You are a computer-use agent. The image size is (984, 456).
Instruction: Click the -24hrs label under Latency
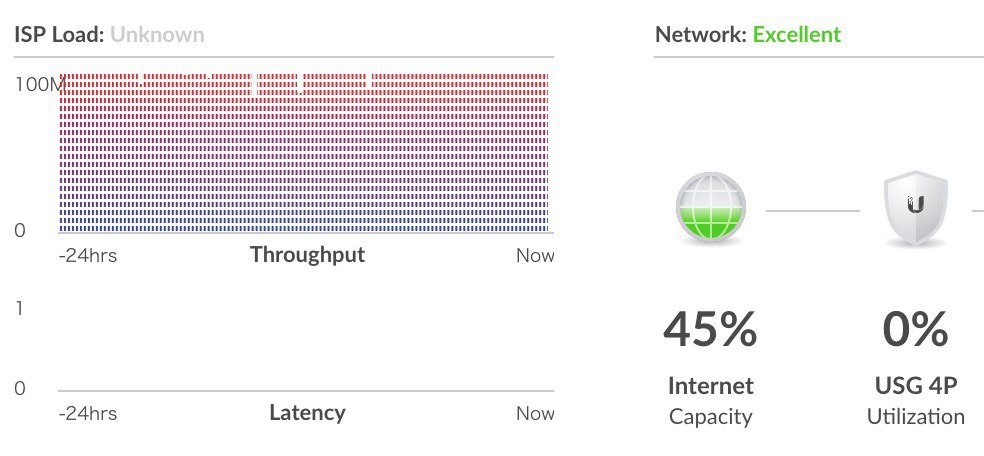[88, 414]
